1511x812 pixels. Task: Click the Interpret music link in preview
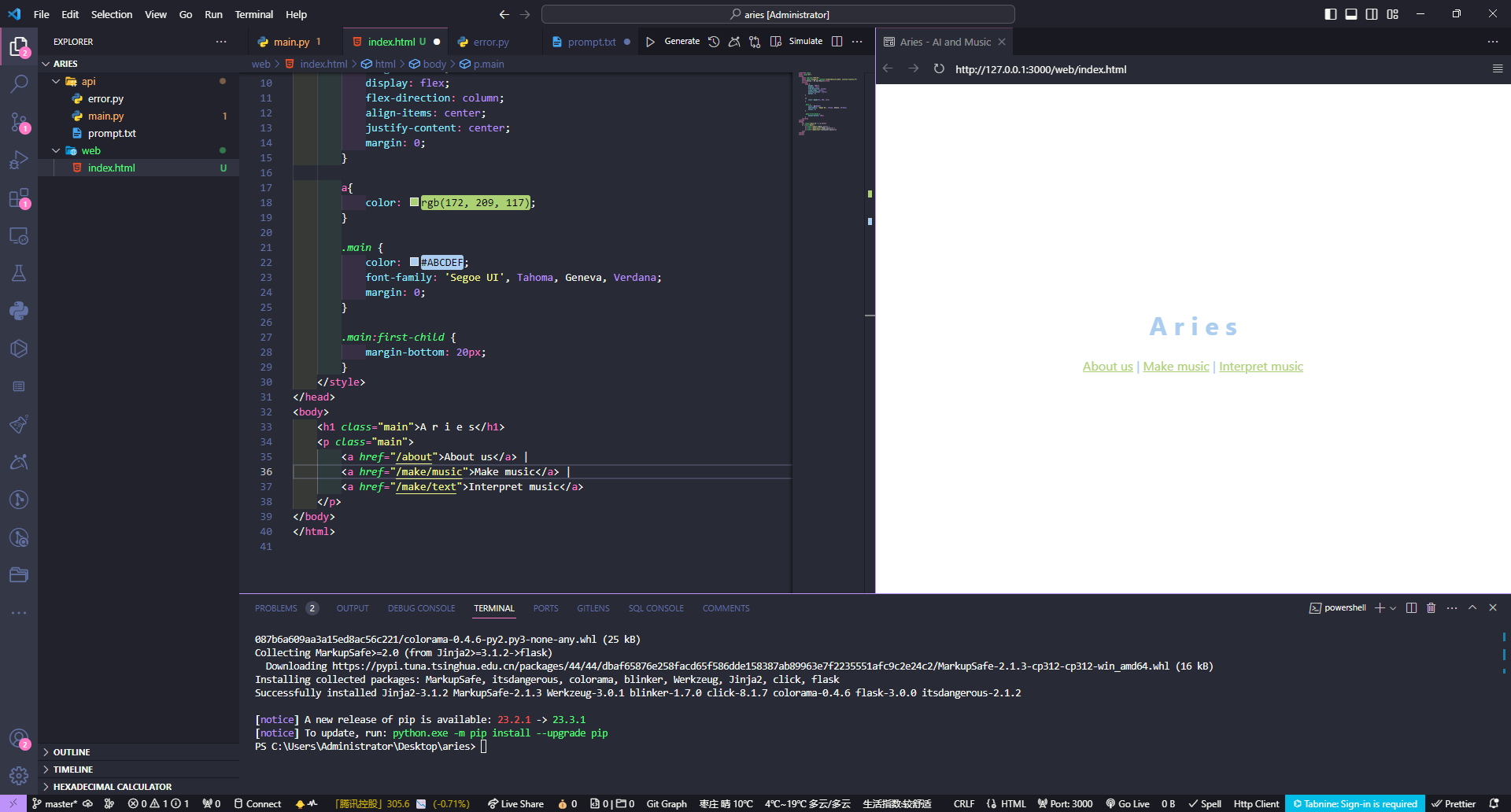(1261, 367)
